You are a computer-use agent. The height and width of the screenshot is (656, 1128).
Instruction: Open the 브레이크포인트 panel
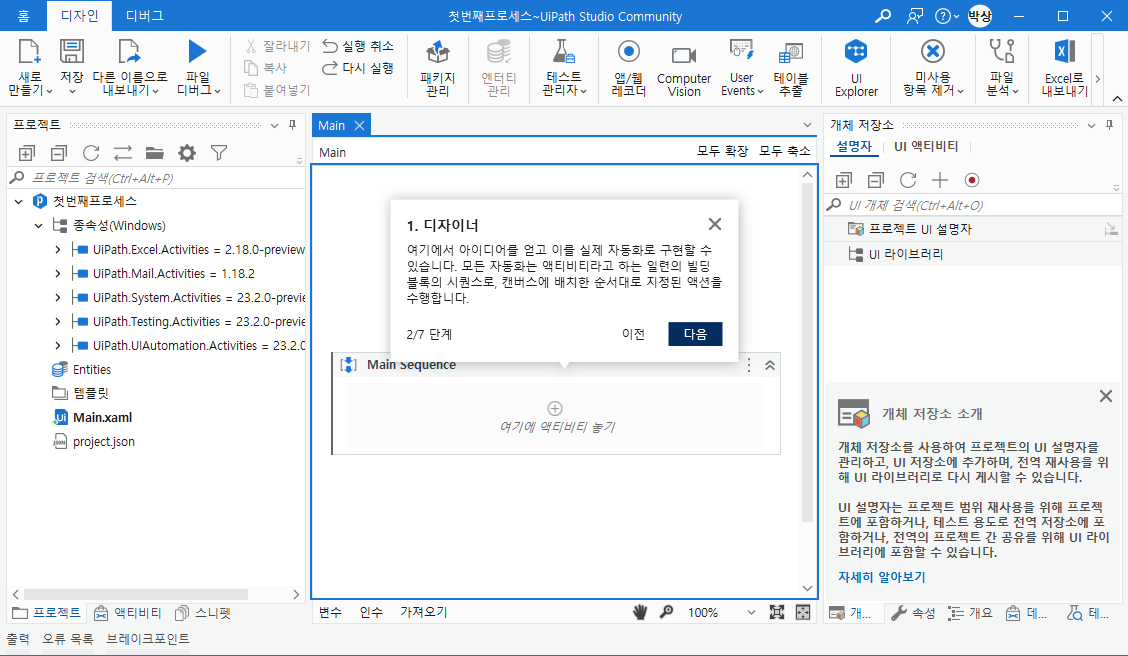(148, 639)
